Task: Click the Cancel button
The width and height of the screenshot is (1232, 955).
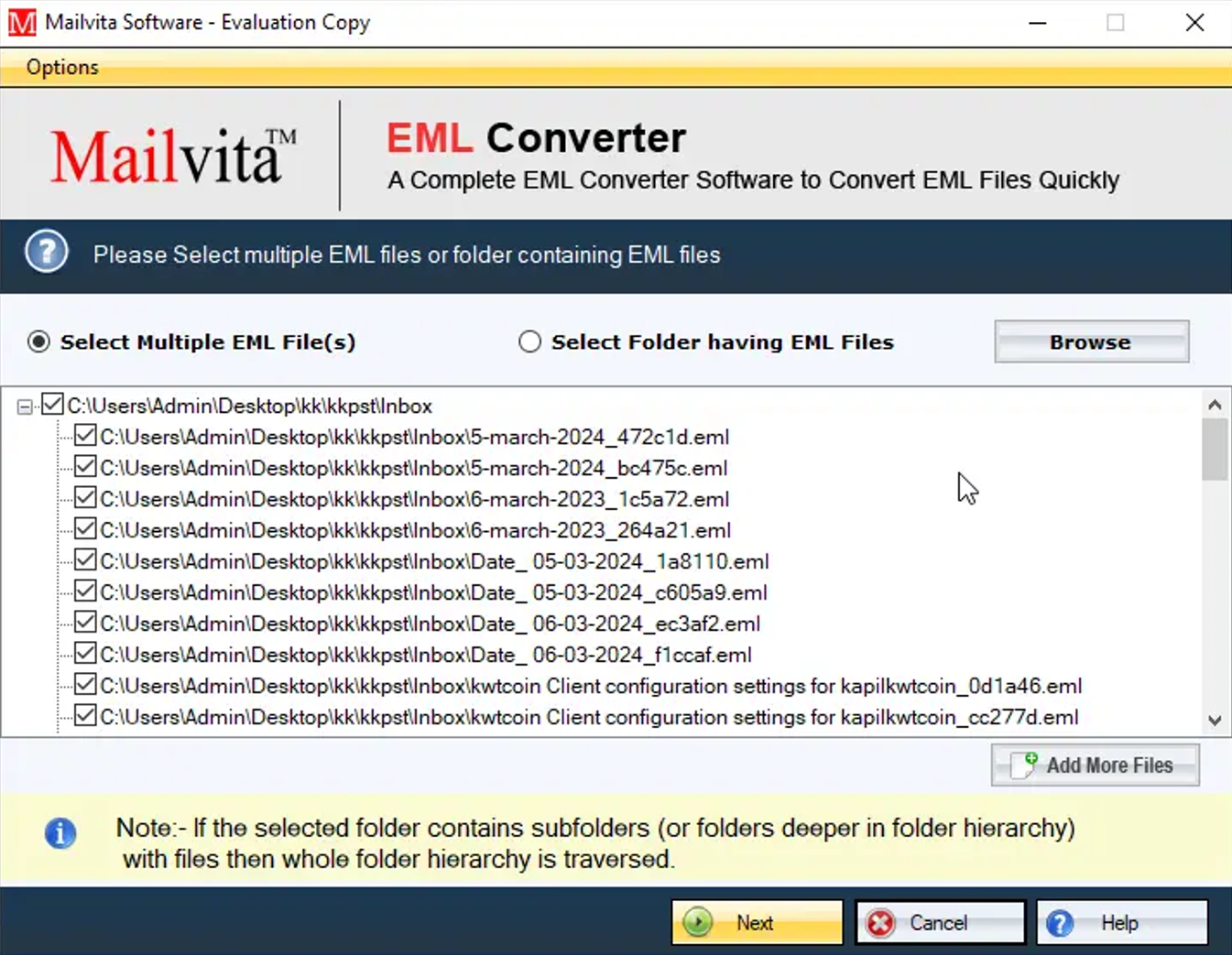Action: tap(940, 922)
